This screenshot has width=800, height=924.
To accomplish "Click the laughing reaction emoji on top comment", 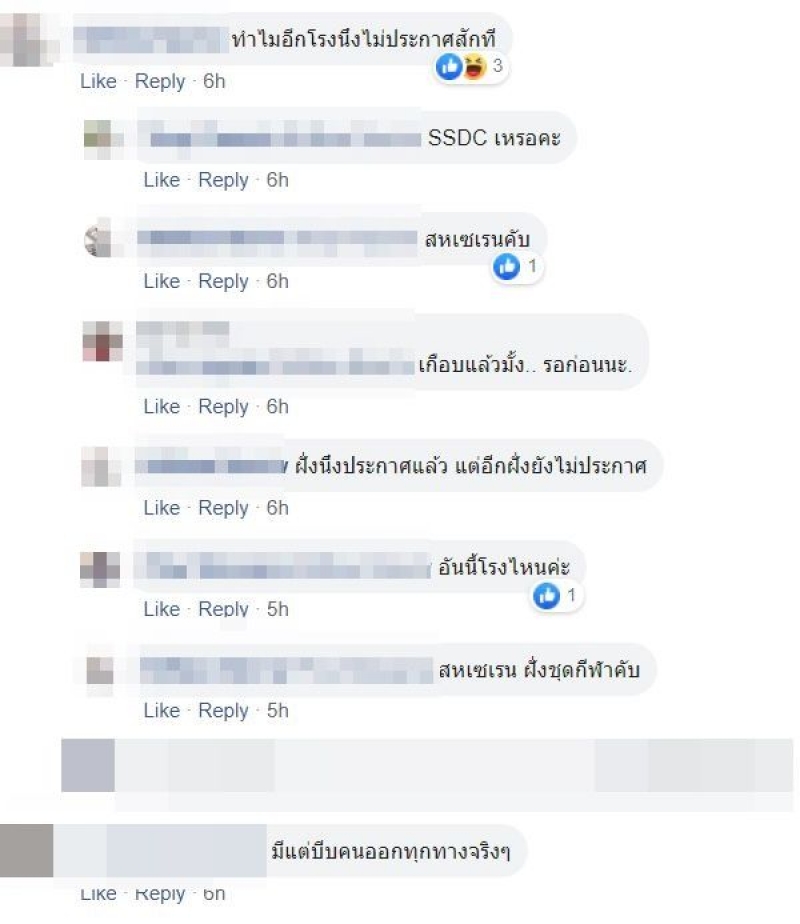I will [474, 66].
